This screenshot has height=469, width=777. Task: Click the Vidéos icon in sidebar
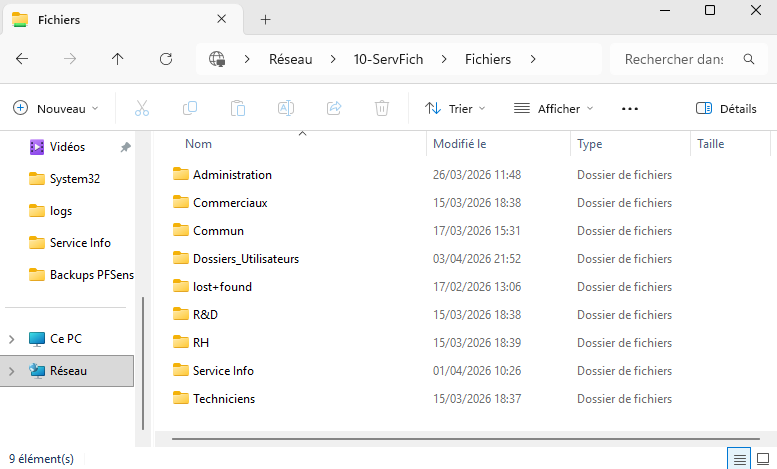tap(37, 147)
